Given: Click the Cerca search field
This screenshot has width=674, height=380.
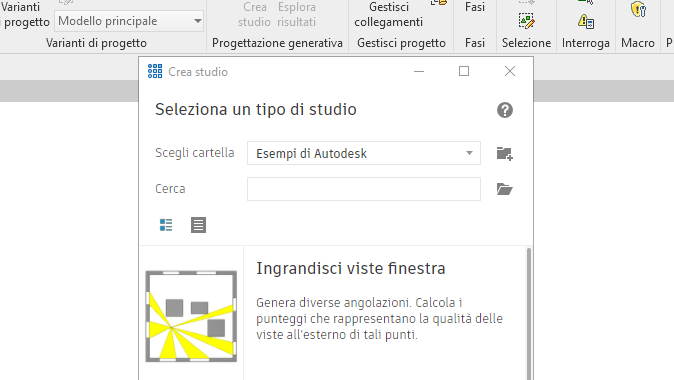Looking at the screenshot, I should (364, 189).
